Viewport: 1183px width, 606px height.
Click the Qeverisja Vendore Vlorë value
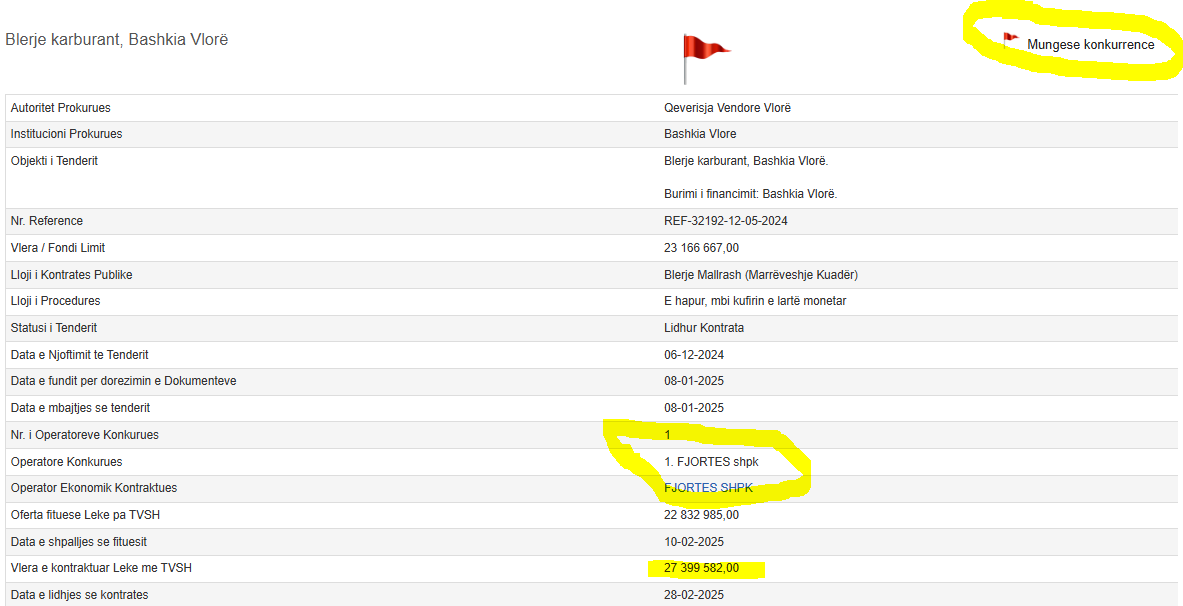click(727, 108)
